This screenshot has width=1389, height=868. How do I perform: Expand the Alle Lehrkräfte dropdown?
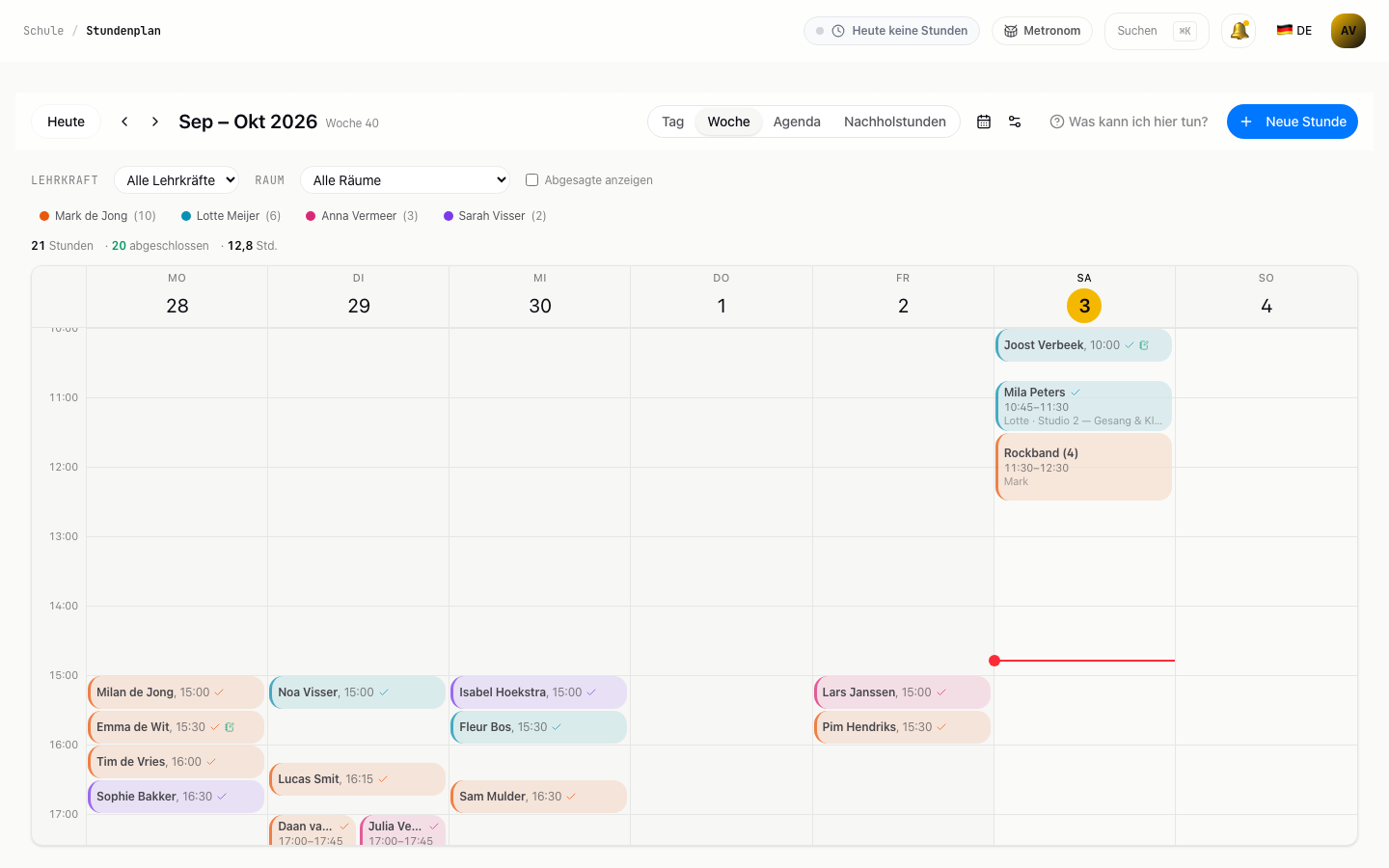click(x=177, y=180)
